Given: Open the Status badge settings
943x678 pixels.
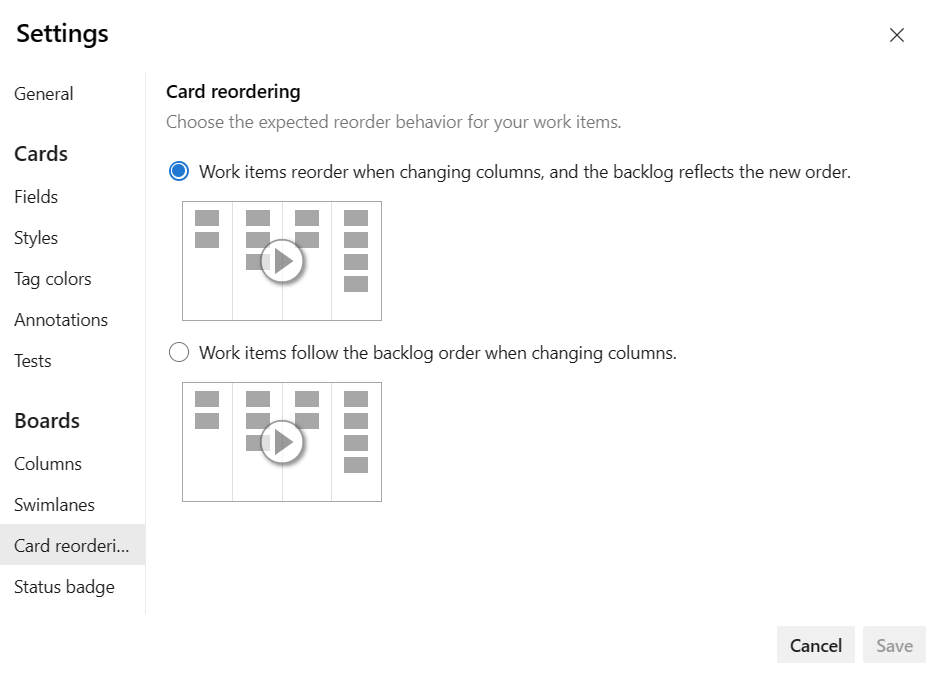Looking at the screenshot, I should click(x=64, y=587).
